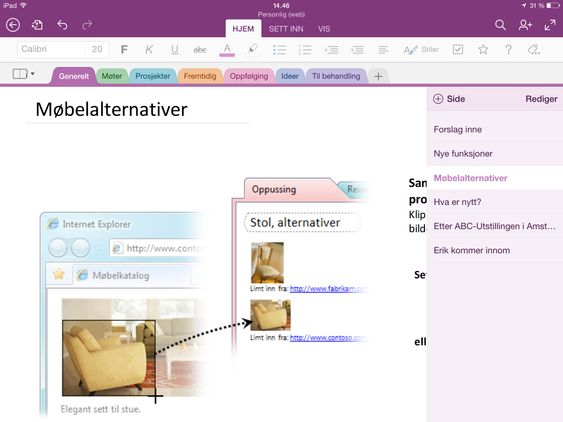This screenshot has width=563, height=422.
Task: Open the Generelt section tab
Action: 74,76
